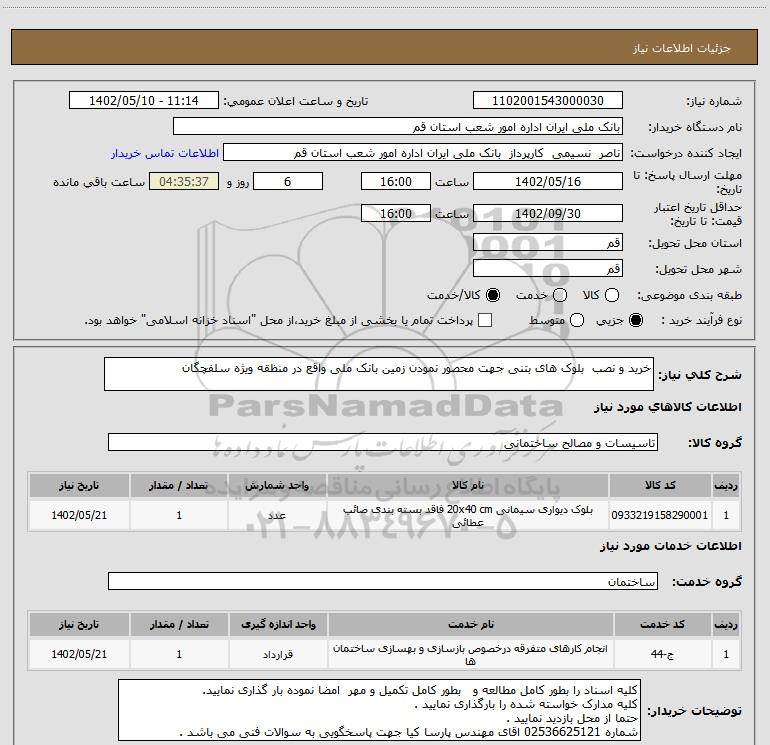Click the واحد شمارش column header

pyautogui.click(x=277, y=485)
